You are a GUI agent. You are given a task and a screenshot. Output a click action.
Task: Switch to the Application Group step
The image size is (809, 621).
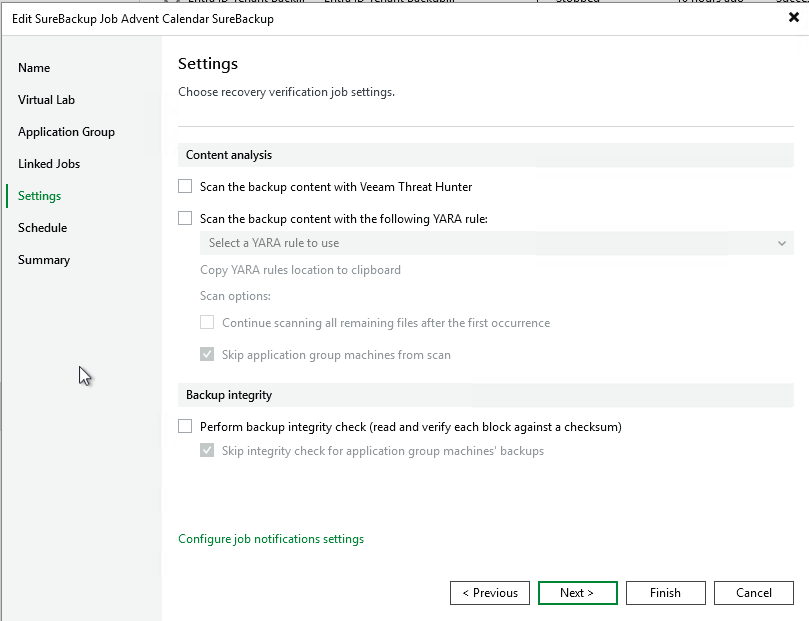click(66, 132)
